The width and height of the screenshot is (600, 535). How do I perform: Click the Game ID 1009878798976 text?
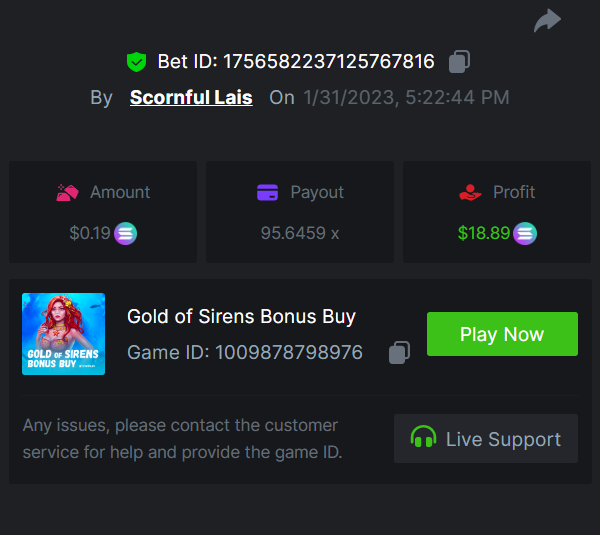tap(245, 353)
